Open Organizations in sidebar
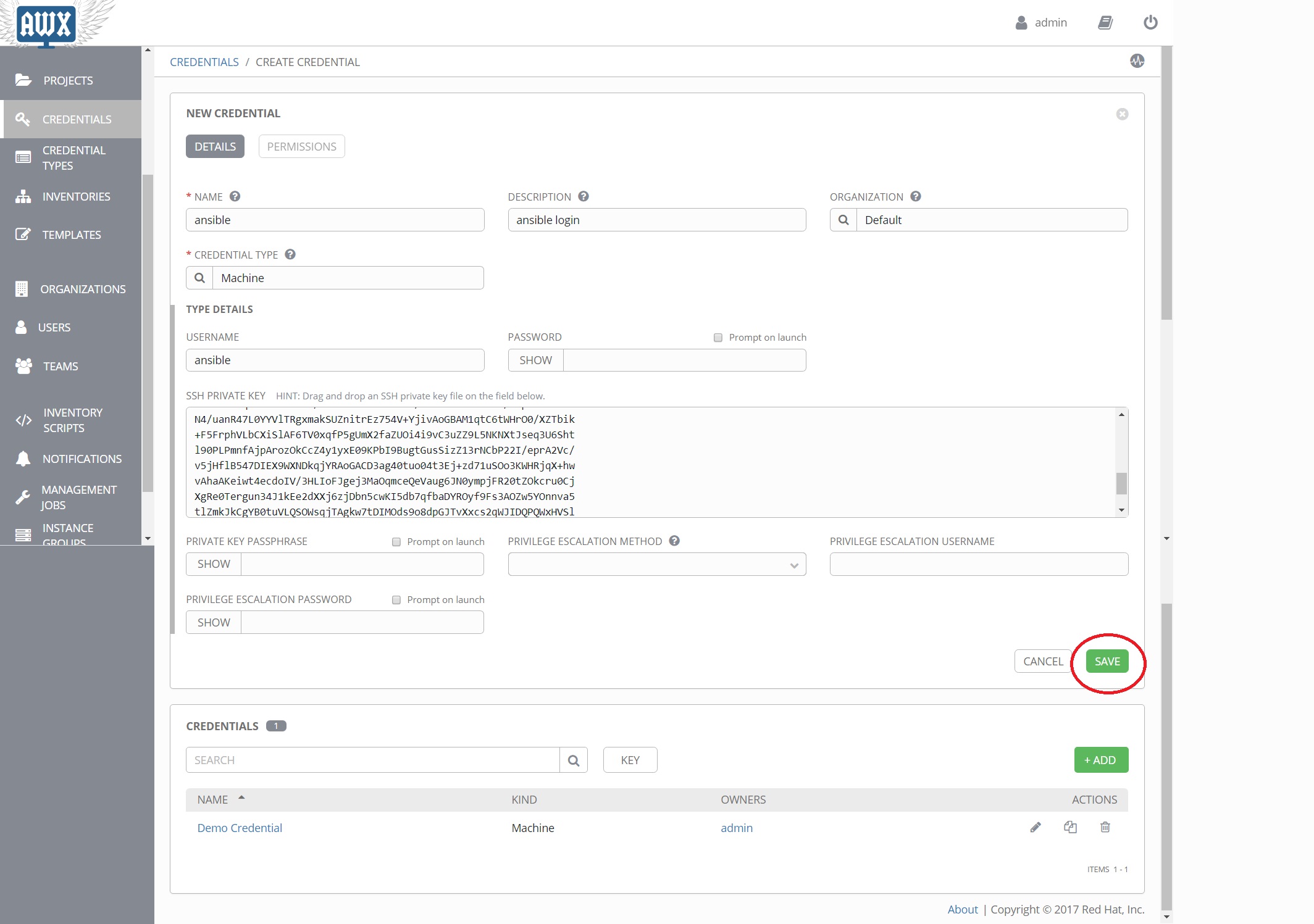This screenshot has width=1314, height=924. (71, 289)
